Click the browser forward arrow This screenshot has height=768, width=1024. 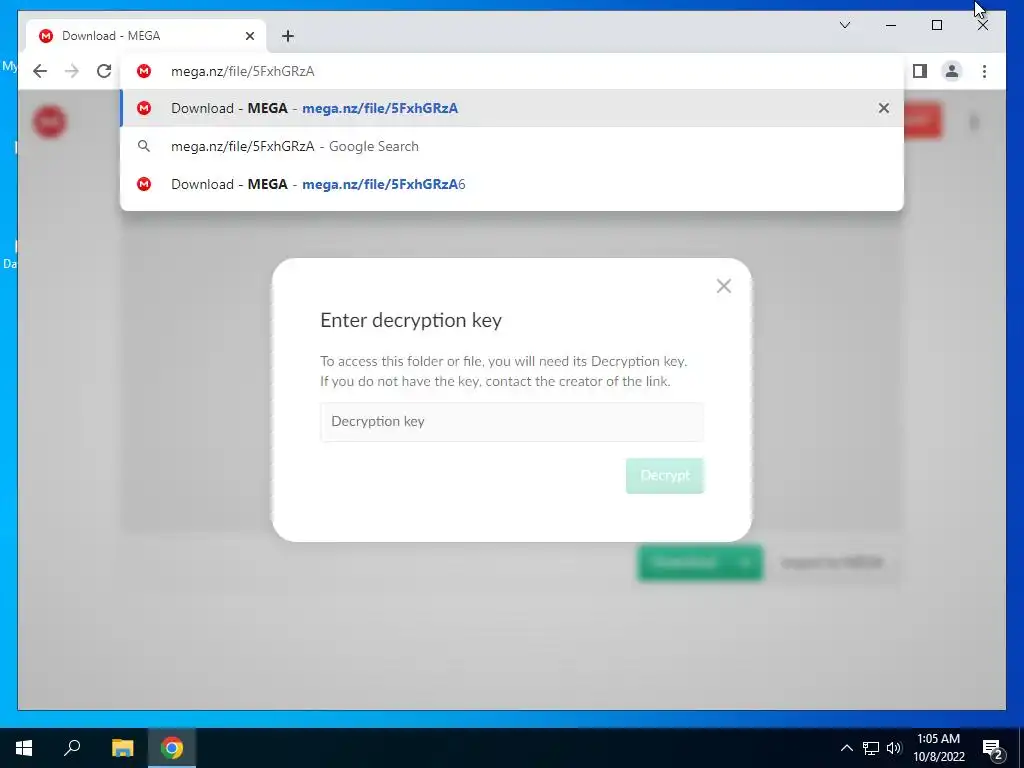coord(72,71)
